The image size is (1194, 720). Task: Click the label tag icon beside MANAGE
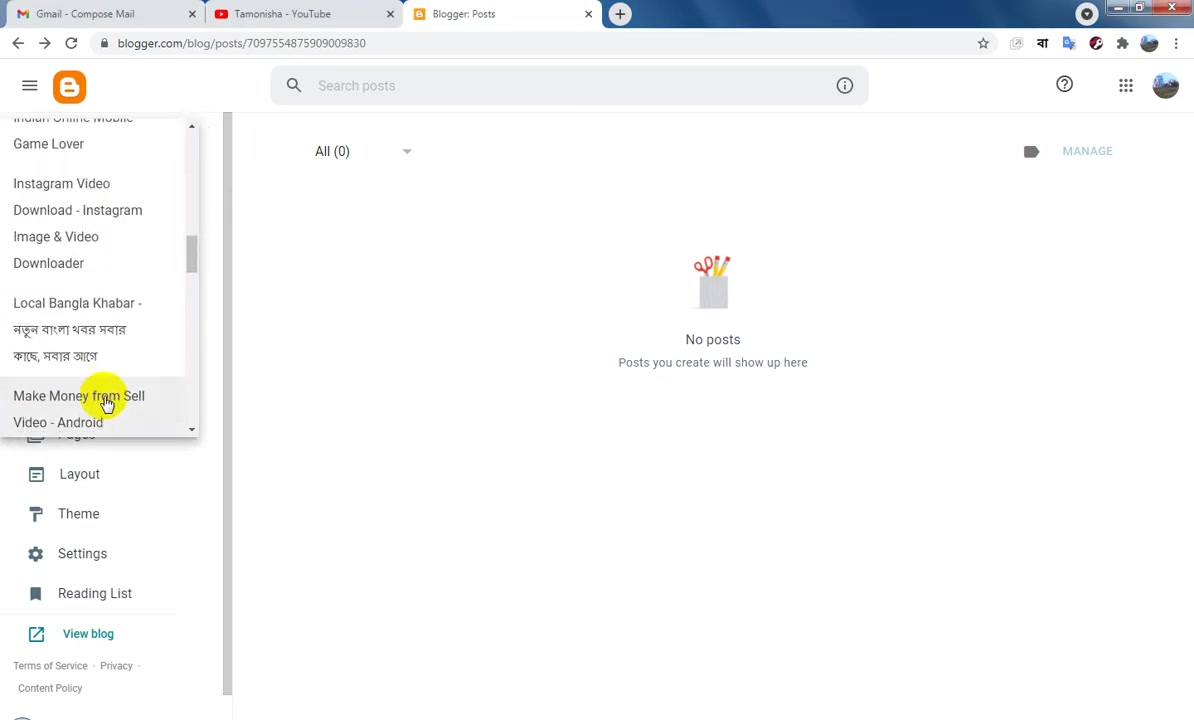click(1031, 151)
